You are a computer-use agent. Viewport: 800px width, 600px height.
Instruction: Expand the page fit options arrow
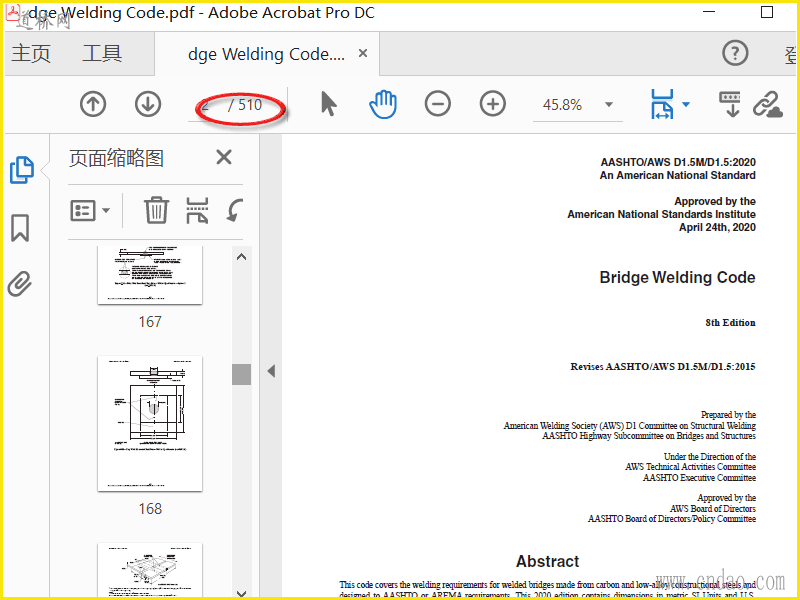pos(686,105)
